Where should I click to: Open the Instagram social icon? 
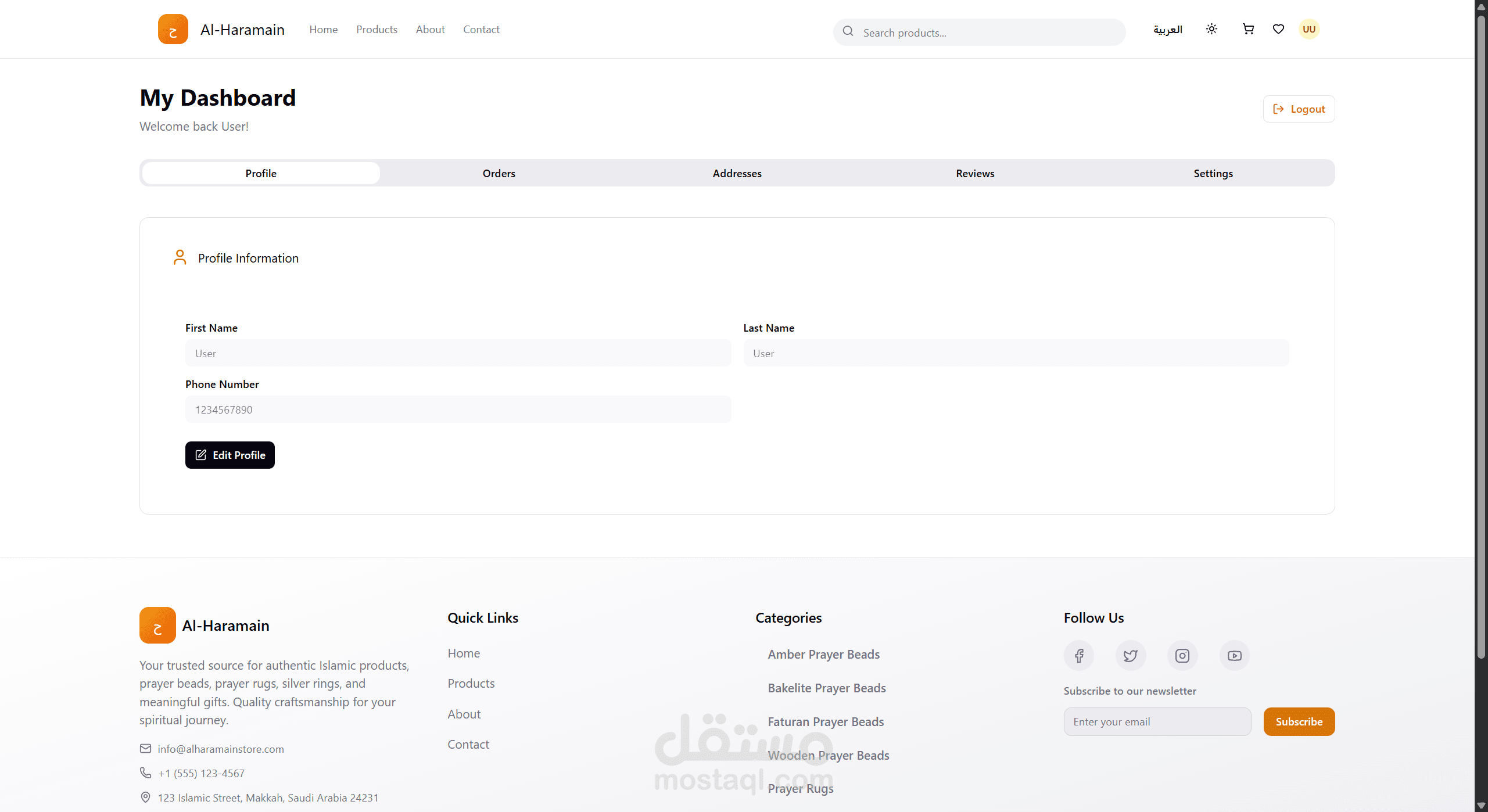1182,656
